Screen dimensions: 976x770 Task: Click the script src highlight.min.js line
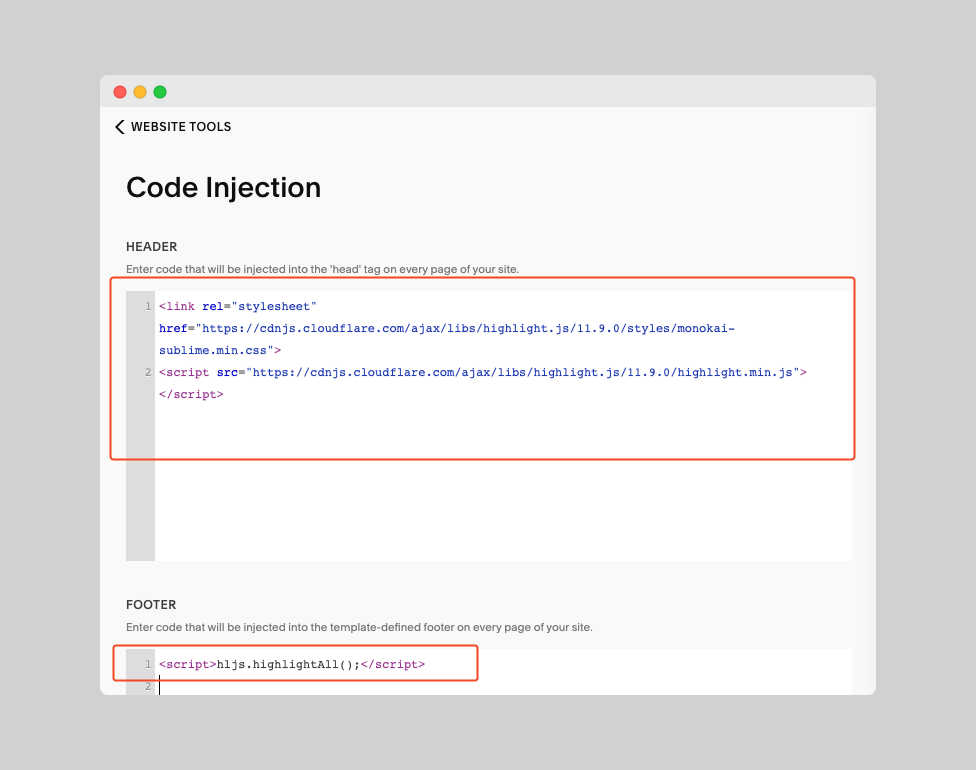[x=483, y=372]
